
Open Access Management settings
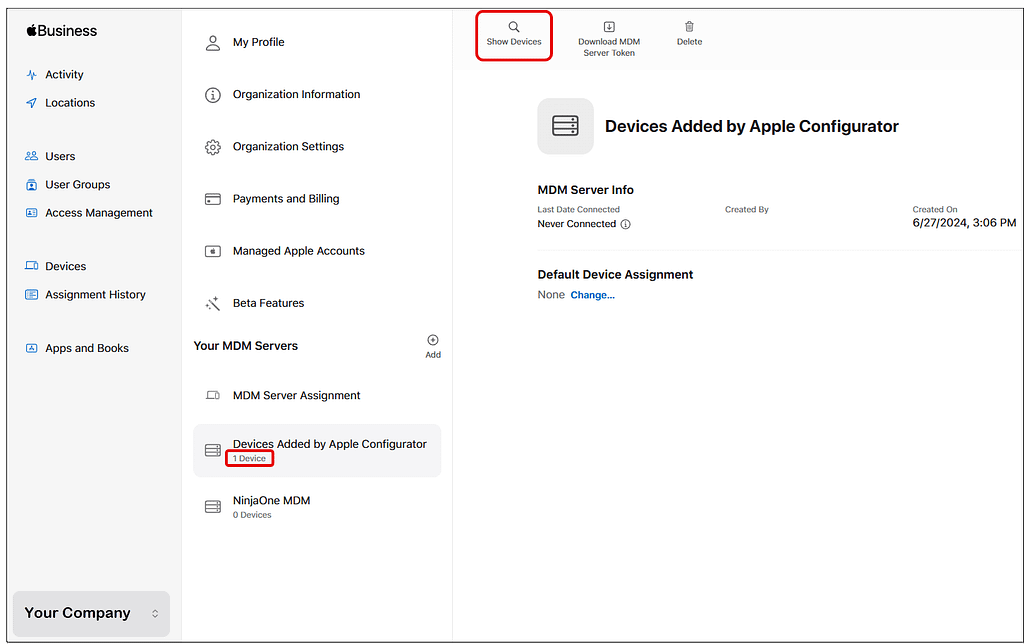click(x=99, y=212)
